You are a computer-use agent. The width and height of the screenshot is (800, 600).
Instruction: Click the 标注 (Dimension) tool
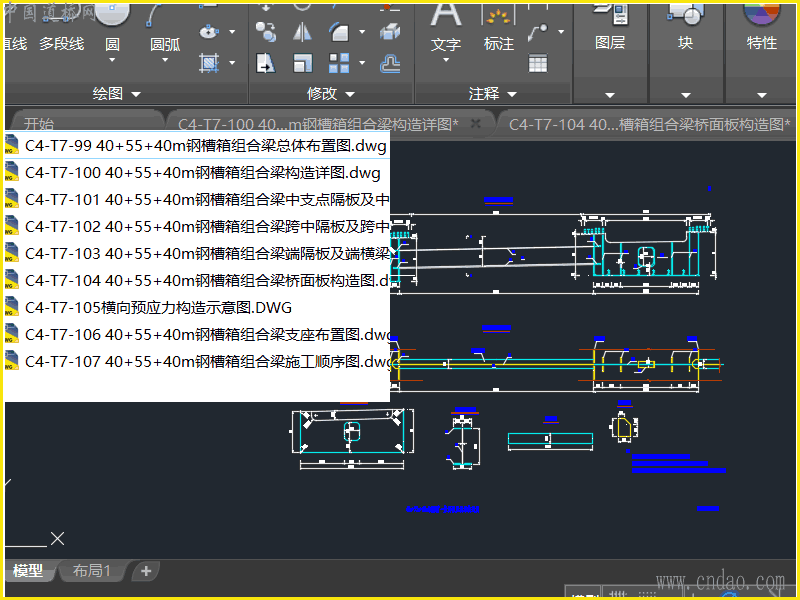(498, 28)
